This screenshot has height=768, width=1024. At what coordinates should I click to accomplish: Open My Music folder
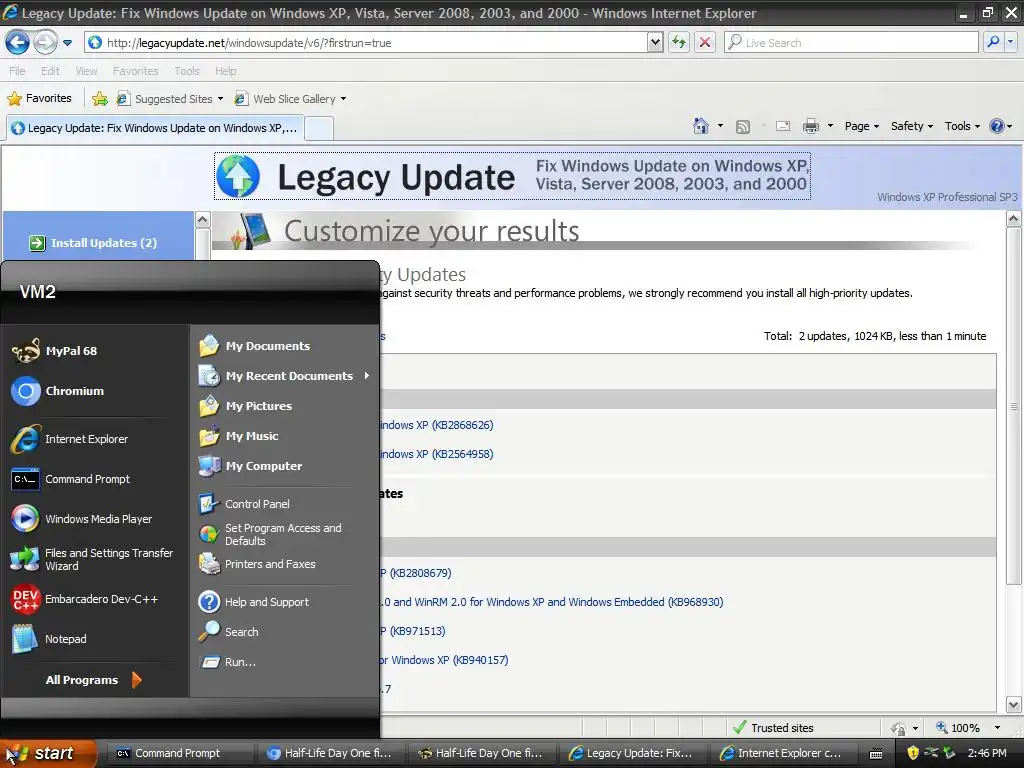(x=239, y=436)
